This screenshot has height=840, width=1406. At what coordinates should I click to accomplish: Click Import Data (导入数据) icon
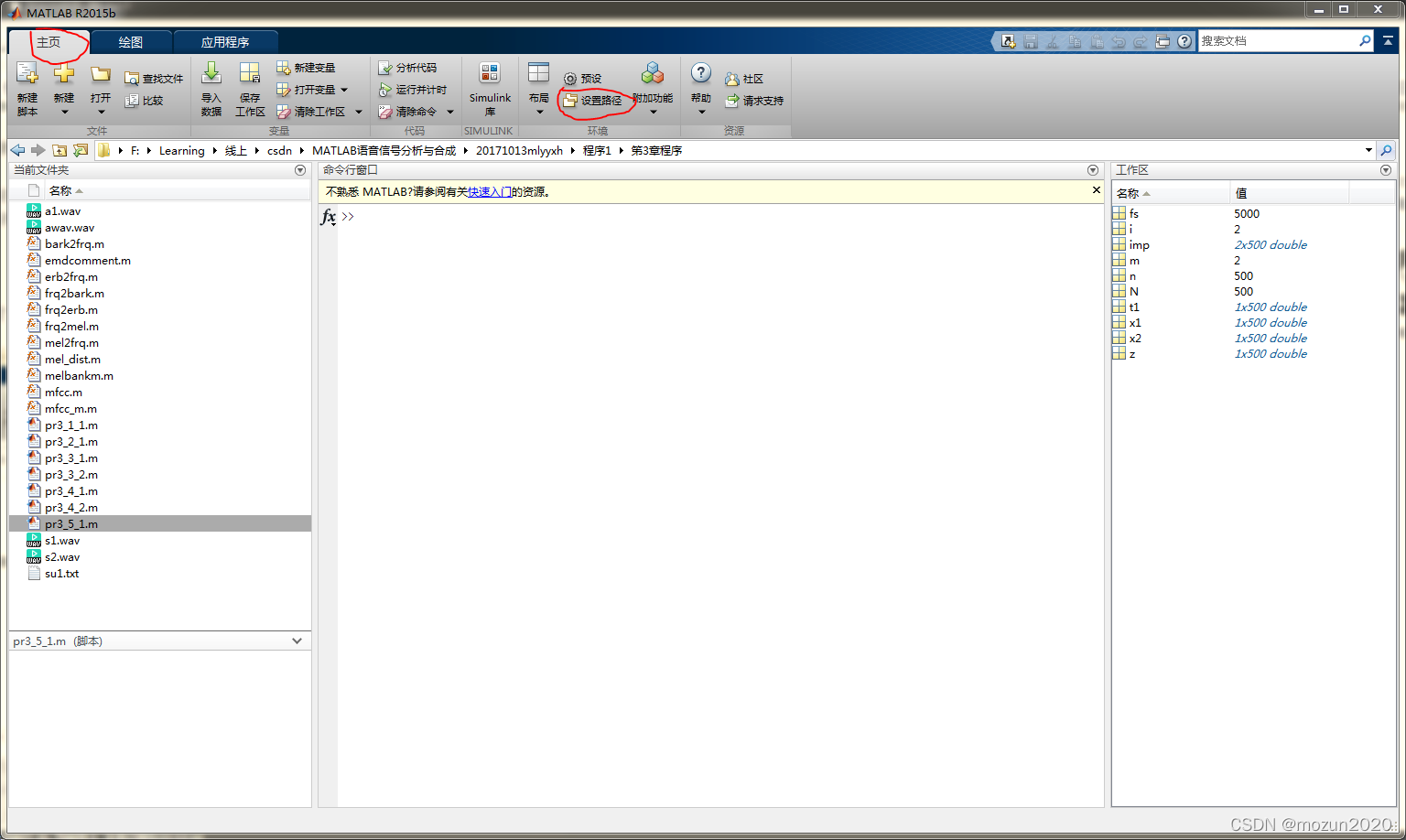pyautogui.click(x=211, y=73)
